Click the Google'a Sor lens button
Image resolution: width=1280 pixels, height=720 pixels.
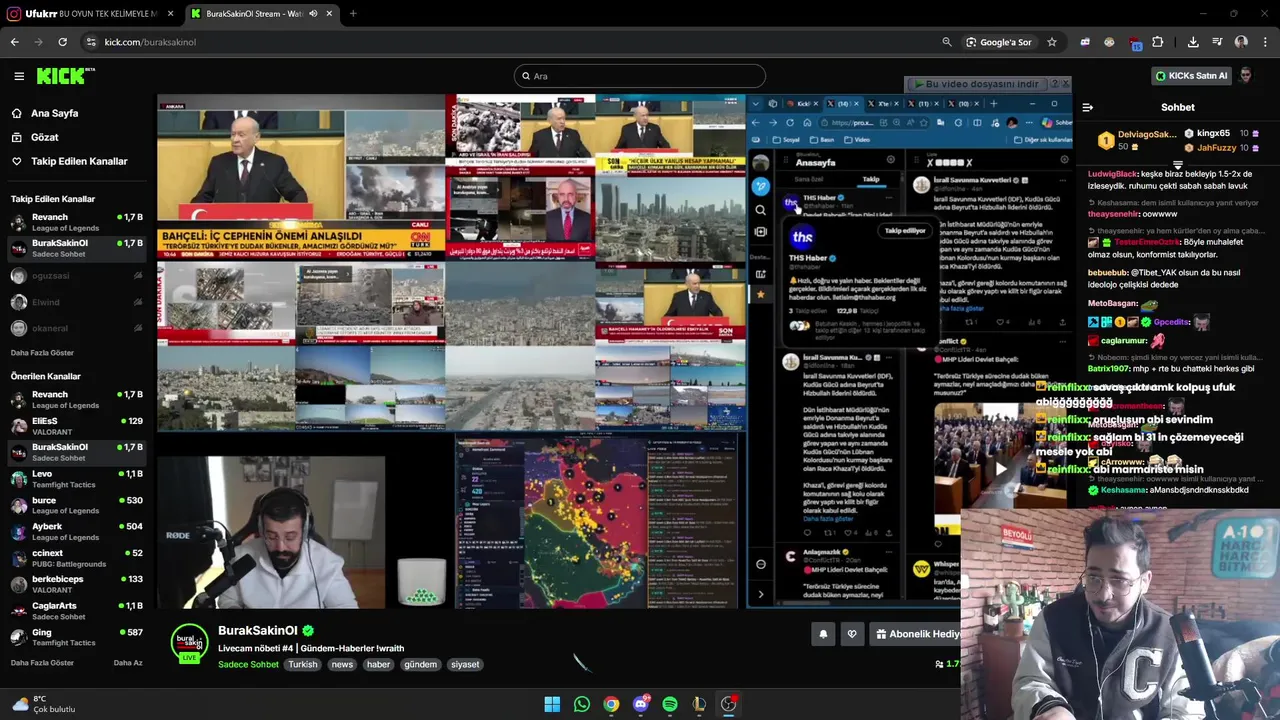[999, 42]
